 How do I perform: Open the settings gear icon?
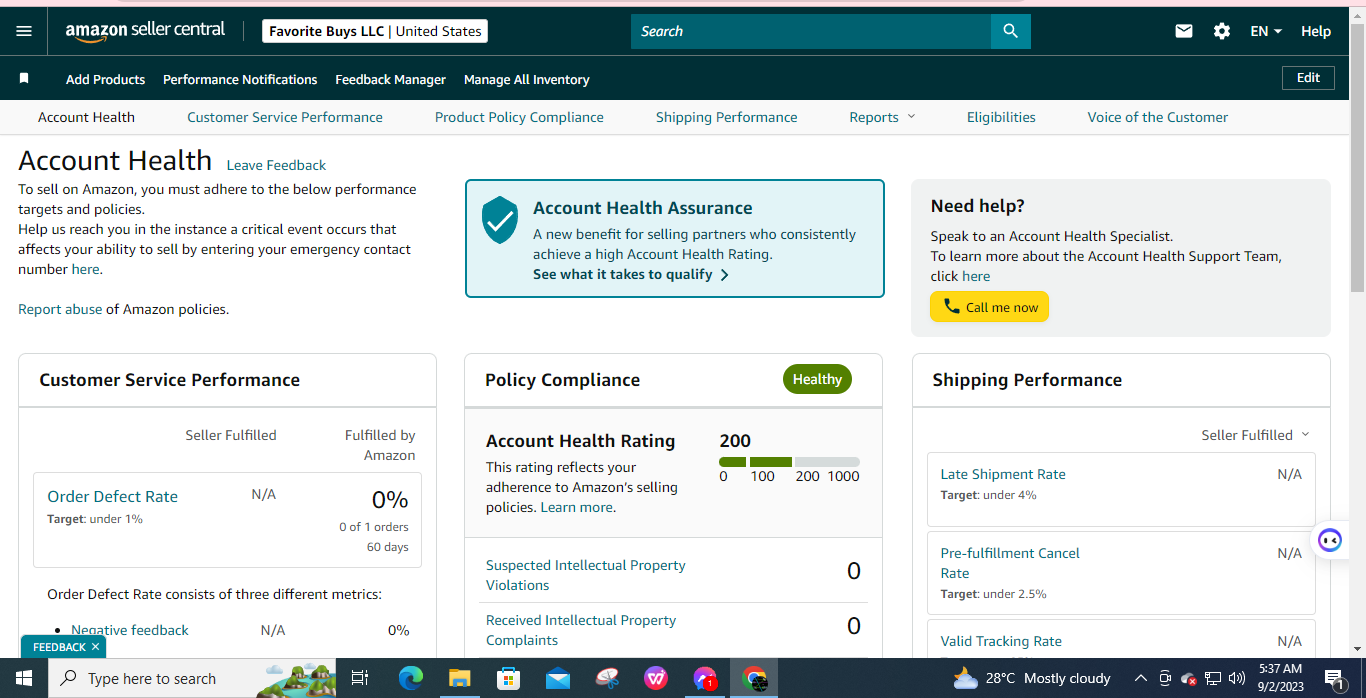point(1222,31)
